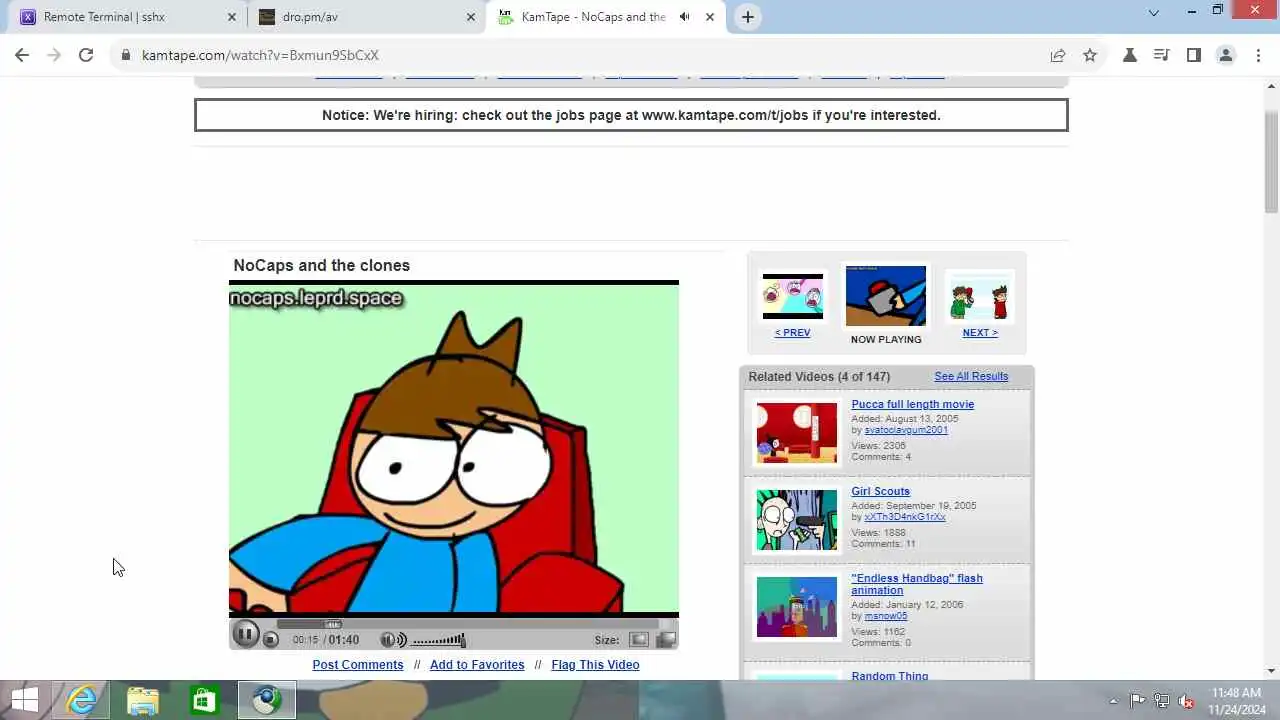1280x720 pixels.
Task: Open the Chrome Labs flask icon
Action: click(1130, 55)
